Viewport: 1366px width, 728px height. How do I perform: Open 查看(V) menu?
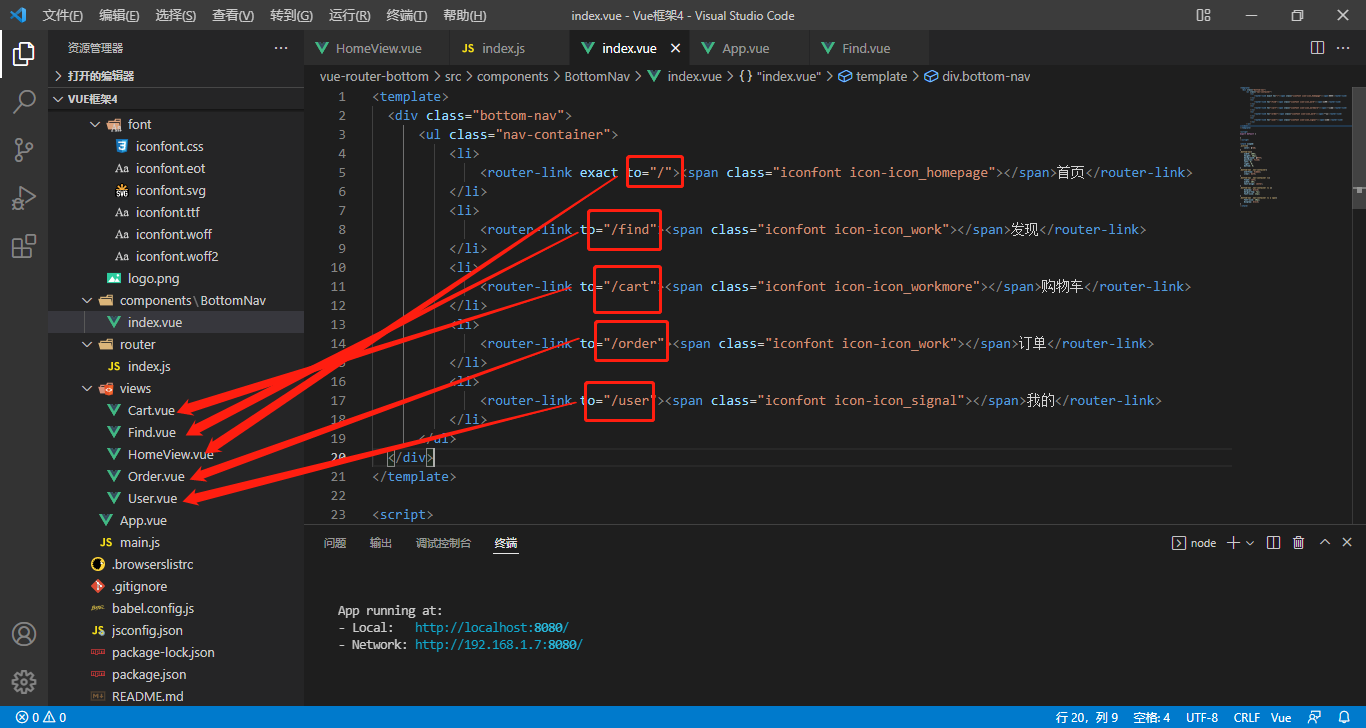tap(233, 16)
